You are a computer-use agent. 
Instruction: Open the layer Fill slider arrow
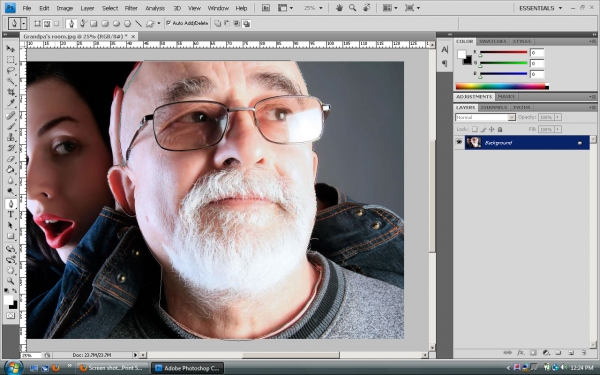[x=558, y=129]
